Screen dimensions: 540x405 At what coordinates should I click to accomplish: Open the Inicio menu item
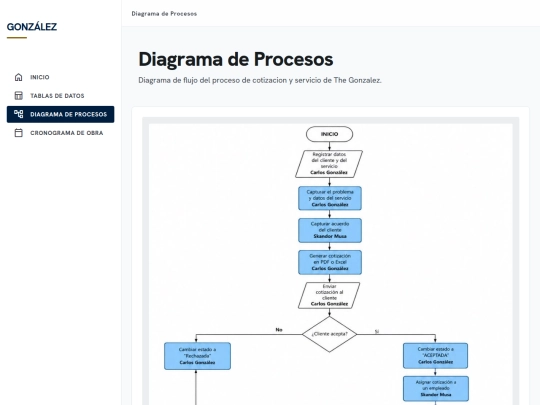pyautogui.click(x=60, y=77)
